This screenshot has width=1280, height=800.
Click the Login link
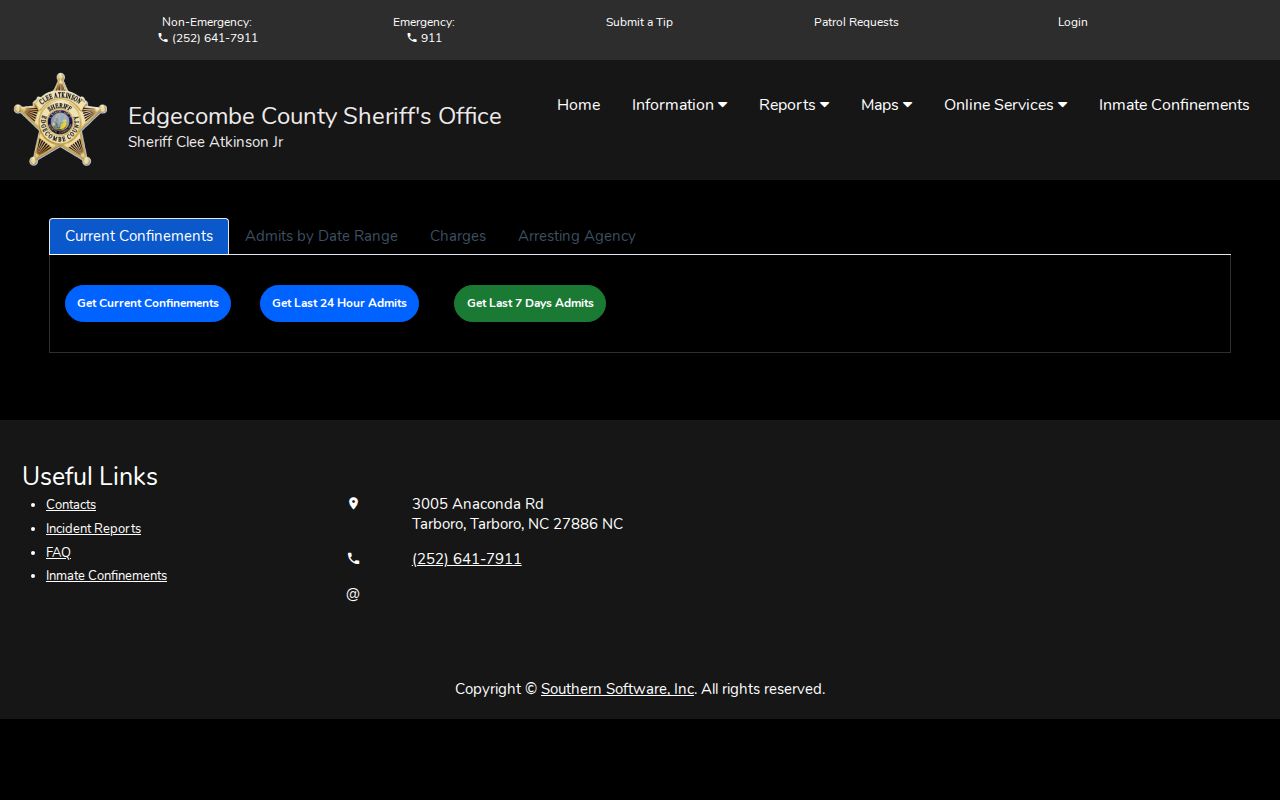point(1073,22)
